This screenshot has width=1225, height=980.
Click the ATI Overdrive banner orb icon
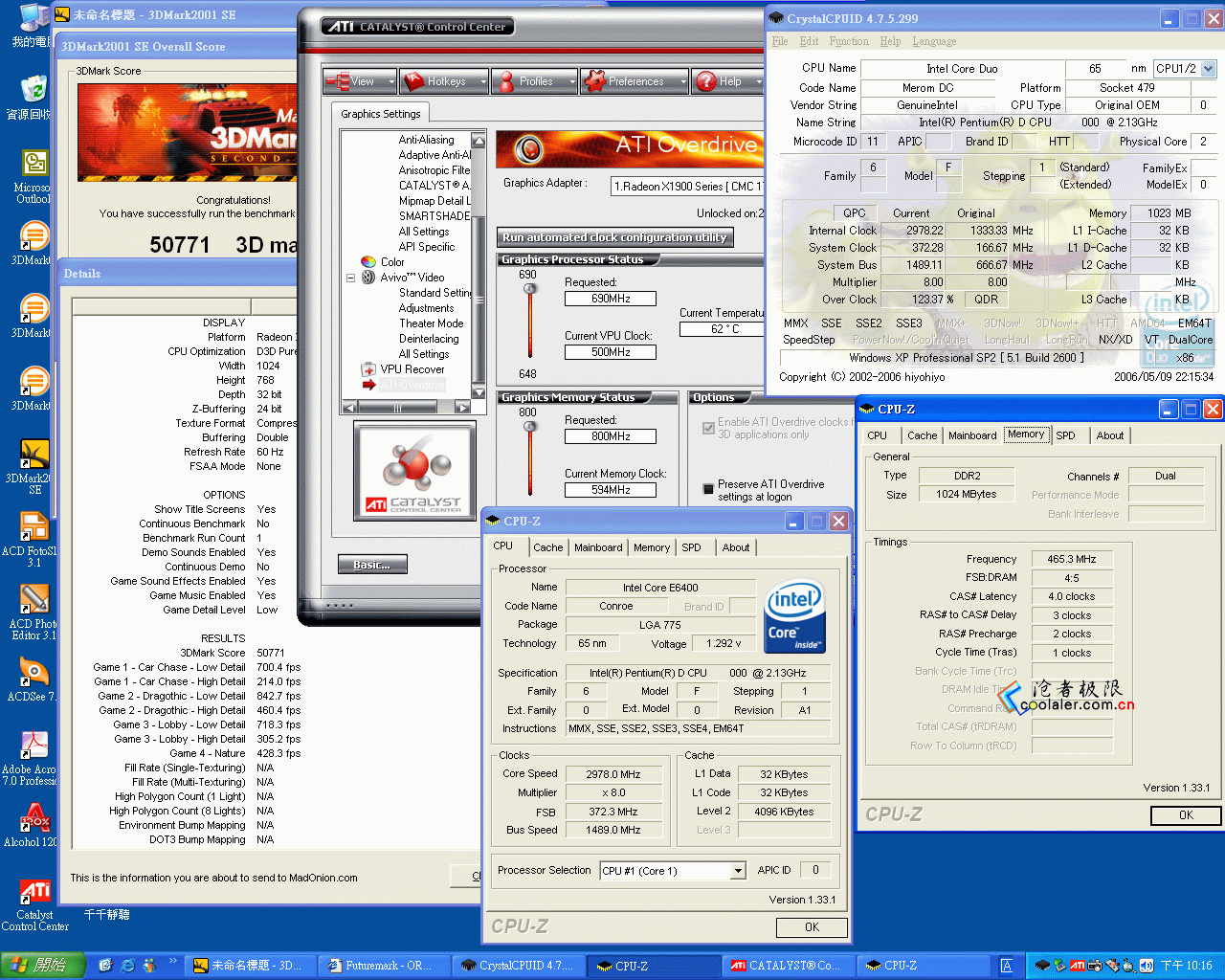coord(528,149)
